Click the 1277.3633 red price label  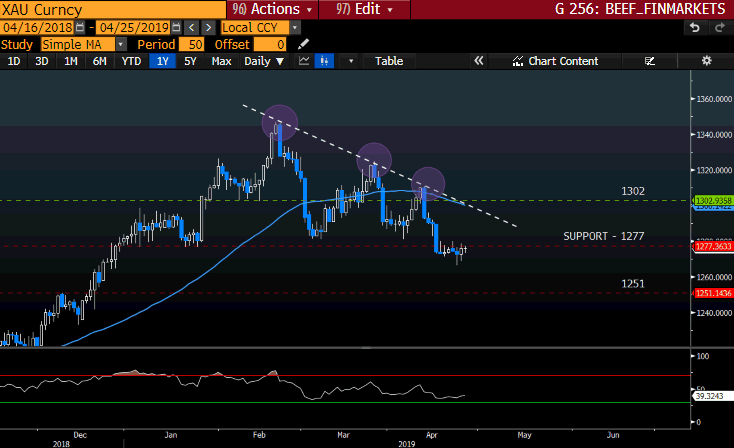(x=713, y=246)
